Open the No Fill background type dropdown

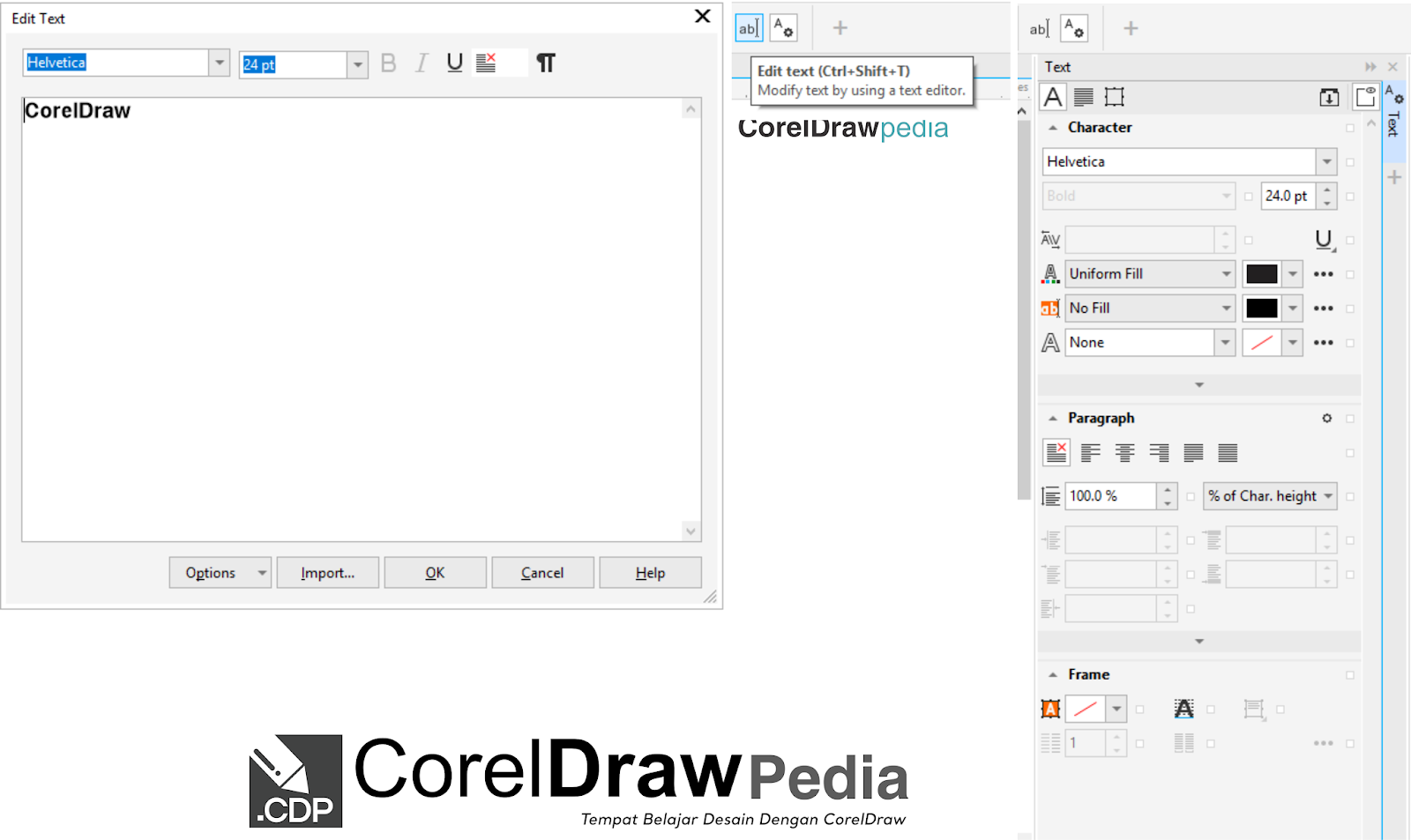(x=1150, y=308)
